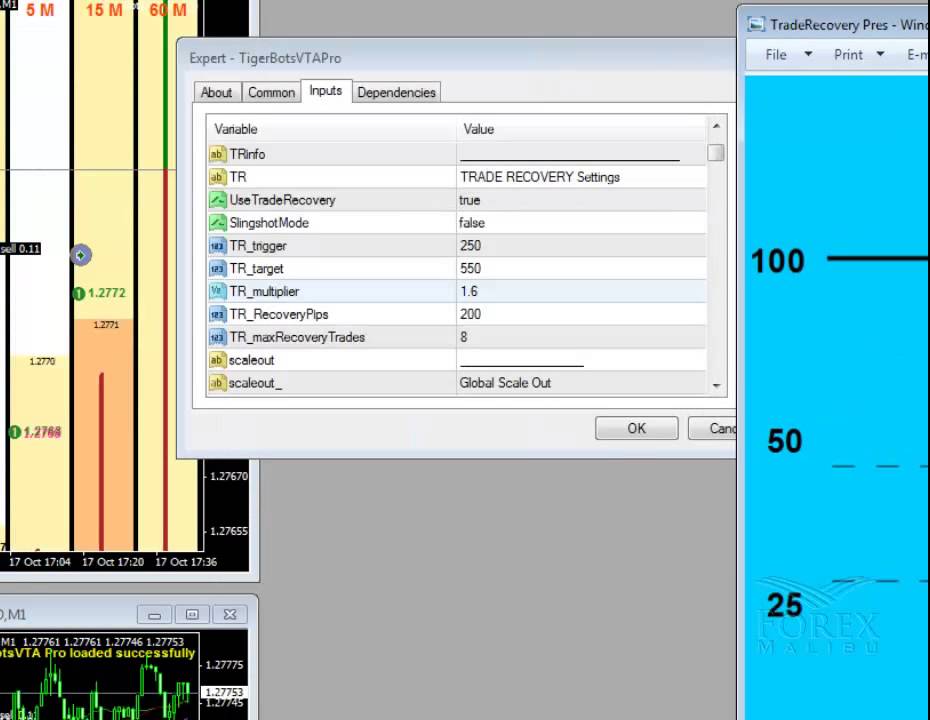Click the TRinfo string variable icon
930x720 pixels.
point(217,154)
